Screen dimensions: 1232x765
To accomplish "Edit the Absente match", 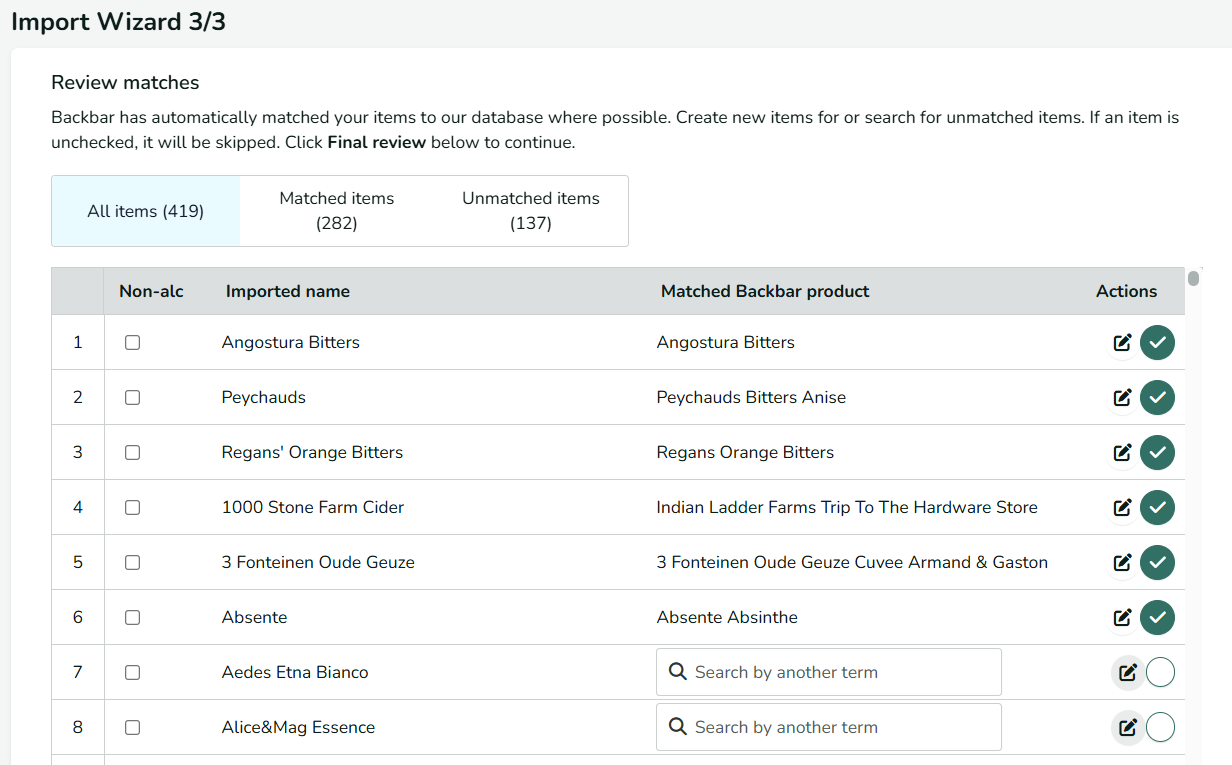I will tap(1122, 618).
